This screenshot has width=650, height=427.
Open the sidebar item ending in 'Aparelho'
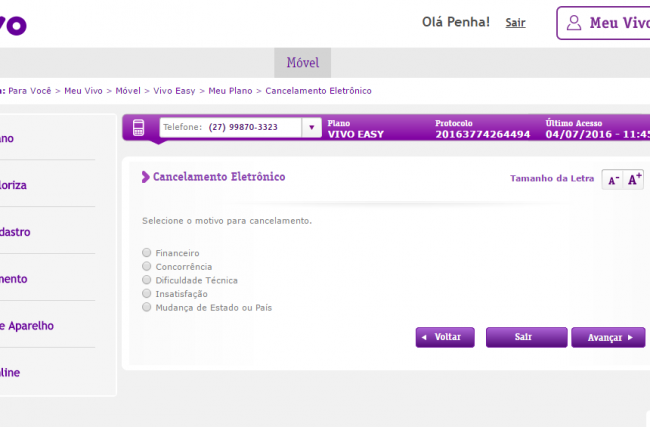point(27,326)
